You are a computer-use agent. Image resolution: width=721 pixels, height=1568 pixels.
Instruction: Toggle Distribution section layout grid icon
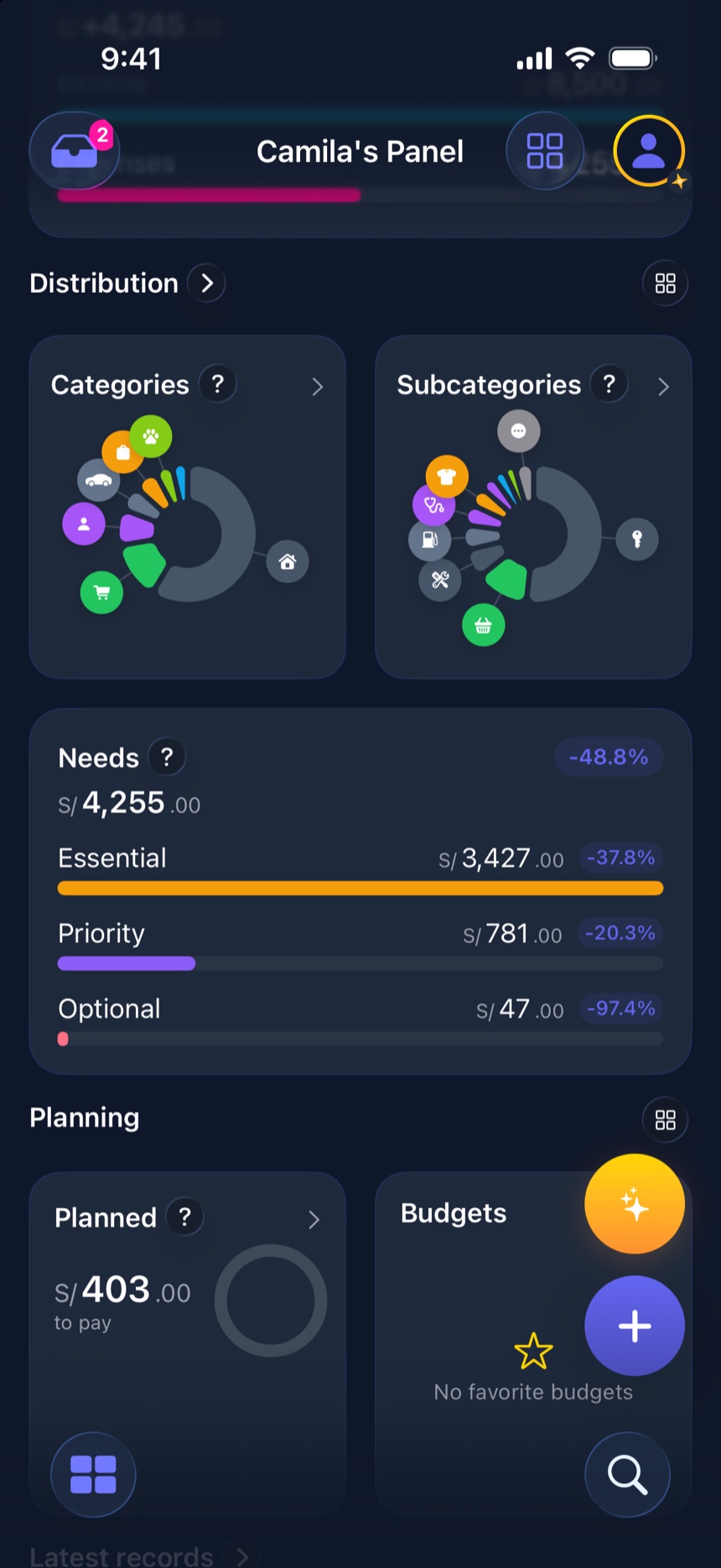pos(665,284)
